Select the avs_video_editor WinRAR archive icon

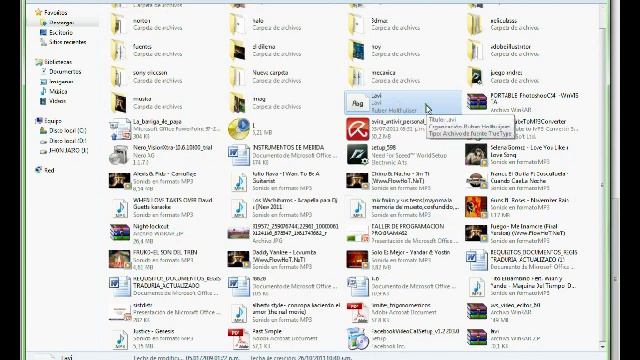point(476,311)
